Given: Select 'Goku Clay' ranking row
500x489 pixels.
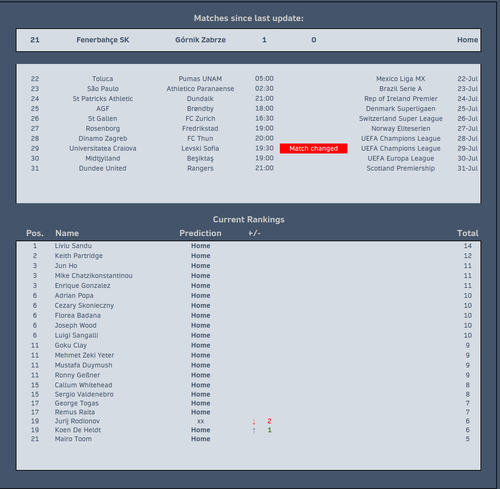Looking at the screenshot, I should (x=248, y=345).
